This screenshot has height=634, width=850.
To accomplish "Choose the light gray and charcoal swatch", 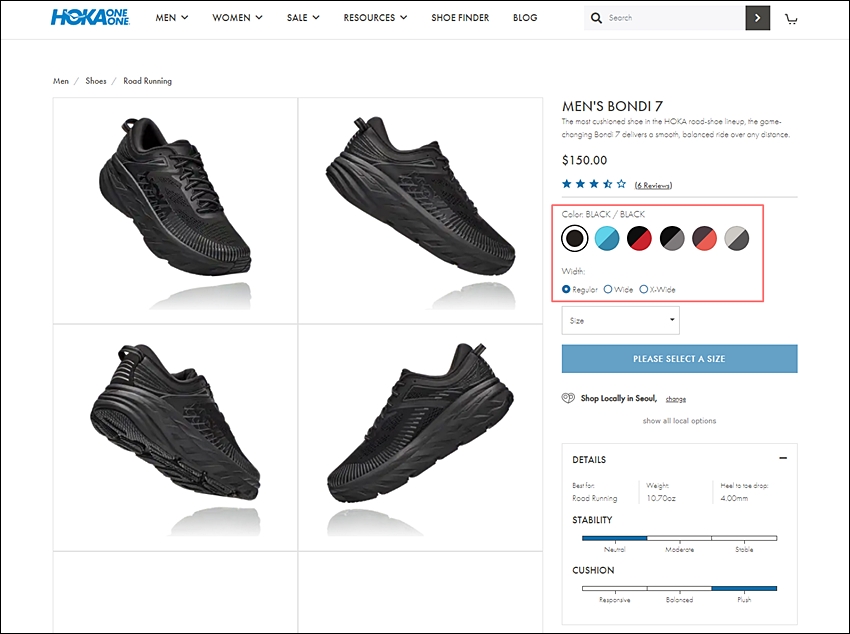I will 737,238.
